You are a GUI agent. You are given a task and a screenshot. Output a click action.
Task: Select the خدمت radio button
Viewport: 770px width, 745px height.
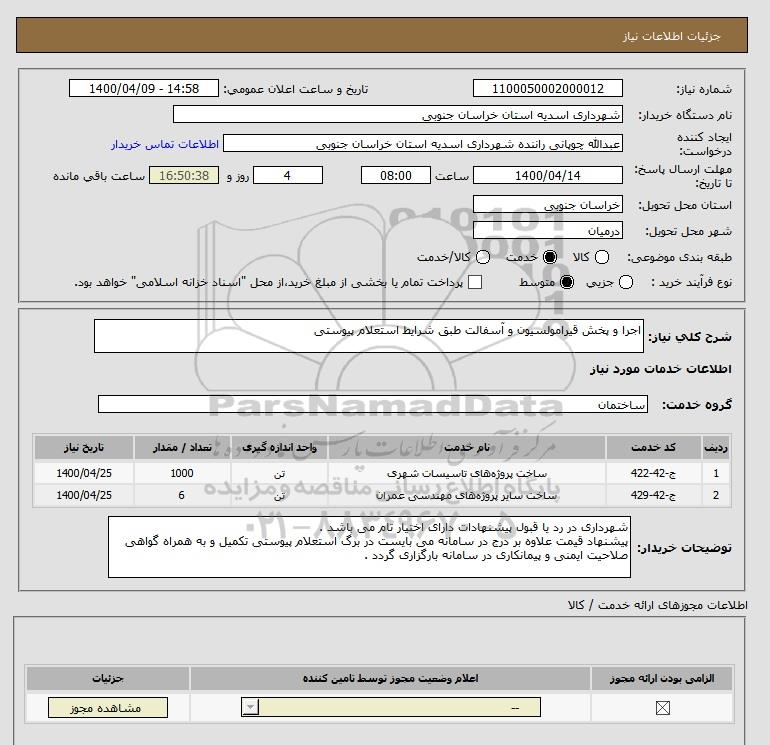[x=550, y=257]
